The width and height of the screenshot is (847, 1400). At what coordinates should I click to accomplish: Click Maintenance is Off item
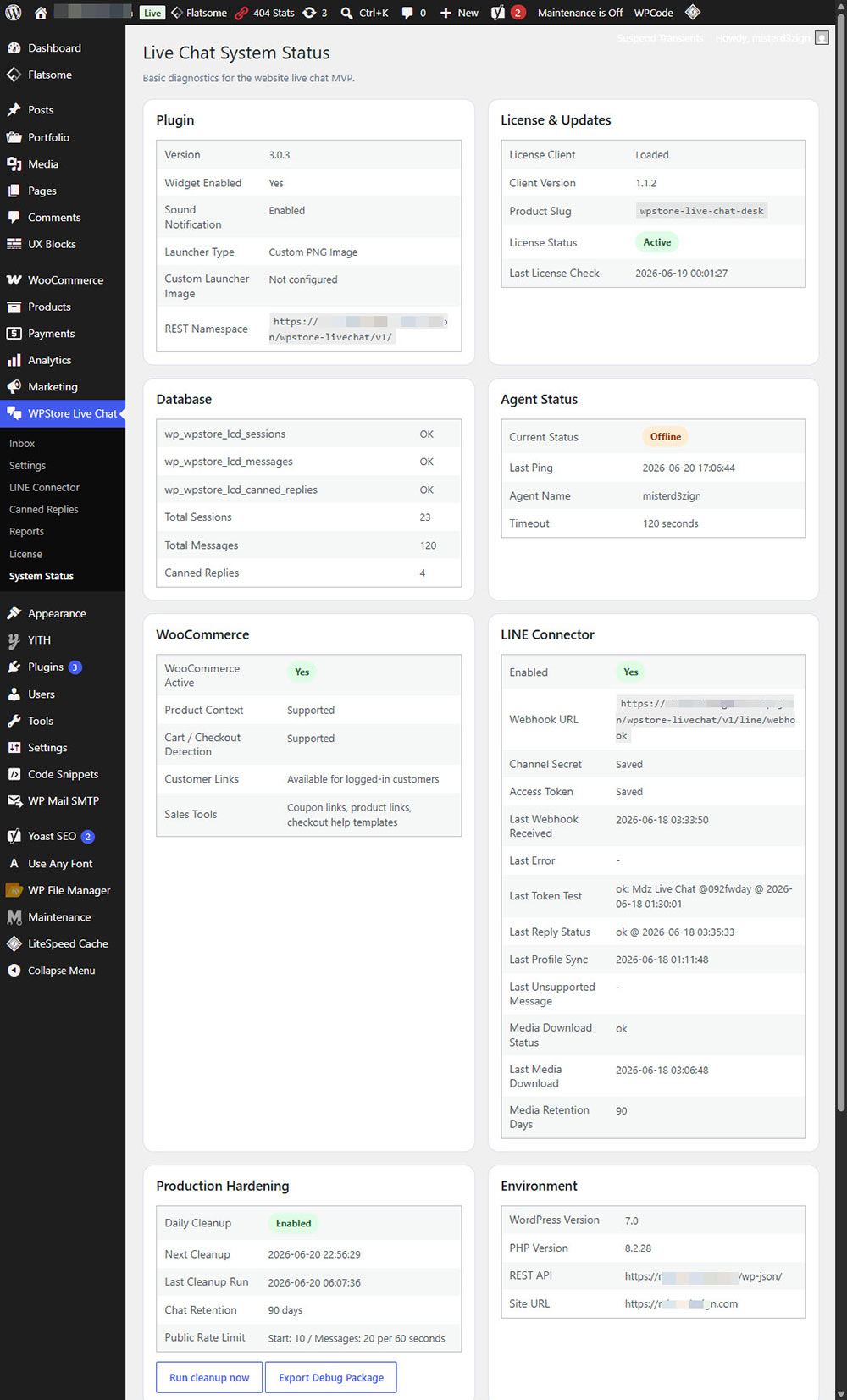tap(580, 13)
